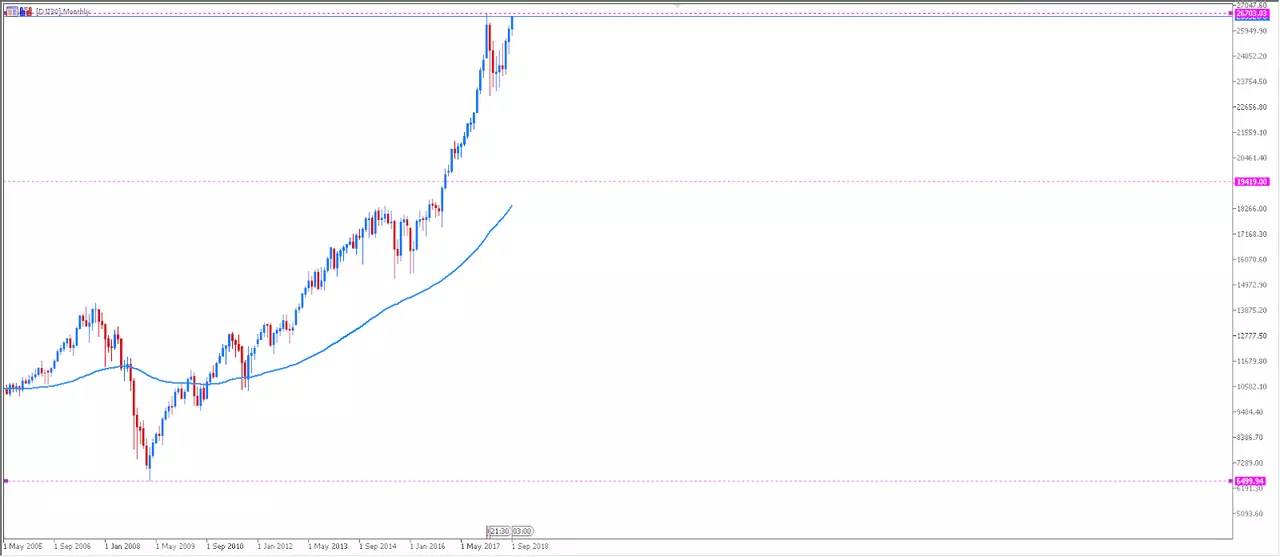
Task: Click the 1 Sep 2010 date label
Action: 227,547
